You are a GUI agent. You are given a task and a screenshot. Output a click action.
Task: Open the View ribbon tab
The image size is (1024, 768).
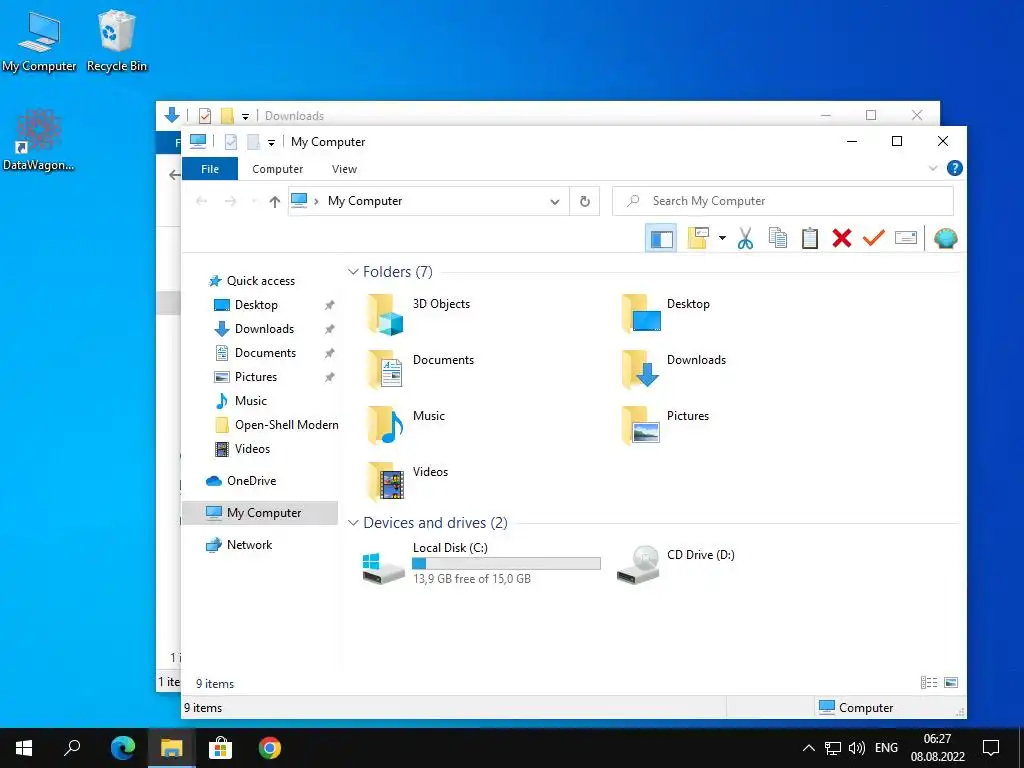[344, 169]
